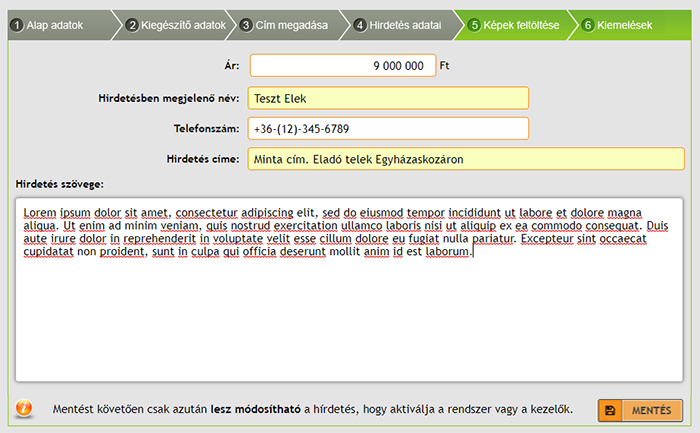This screenshot has height=433, width=700.
Task: Click the green step 5 number badge
Action: 474,24
